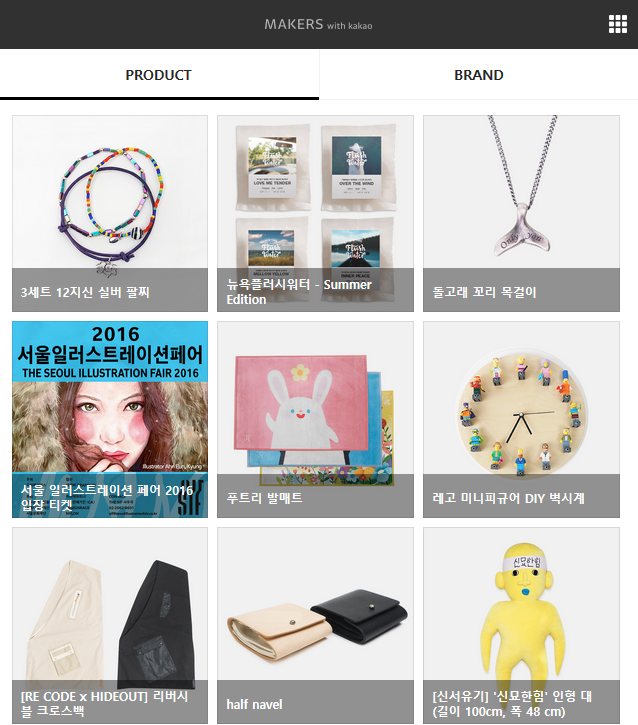Select the 푸트리 발매트 bunny mat product
Image resolution: width=638 pixels, height=725 pixels.
(315, 419)
